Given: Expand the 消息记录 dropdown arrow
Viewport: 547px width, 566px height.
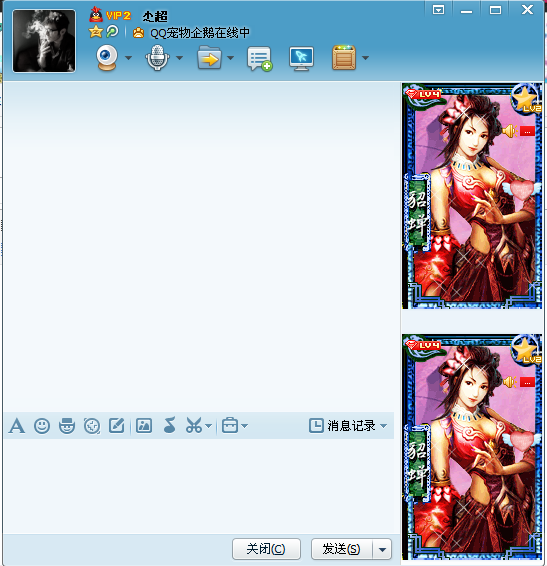Looking at the screenshot, I should click(383, 426).
